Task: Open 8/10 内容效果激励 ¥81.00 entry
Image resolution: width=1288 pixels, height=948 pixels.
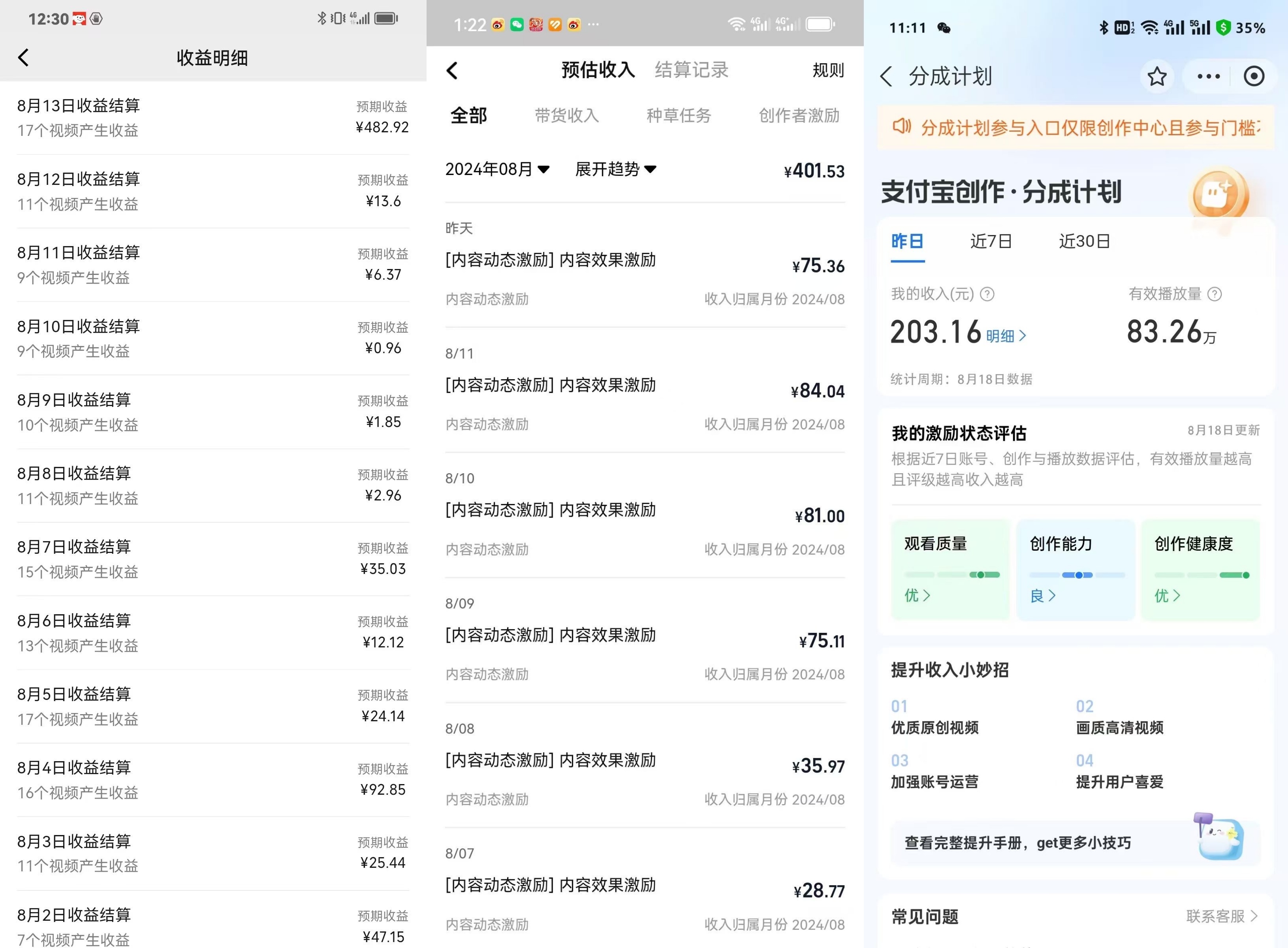Action: click(645, 515)
